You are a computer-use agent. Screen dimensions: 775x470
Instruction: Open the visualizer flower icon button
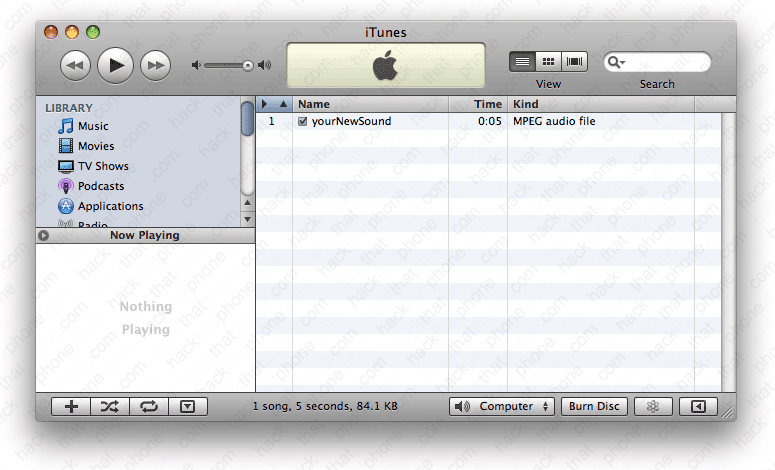click(x=652, y=406)
